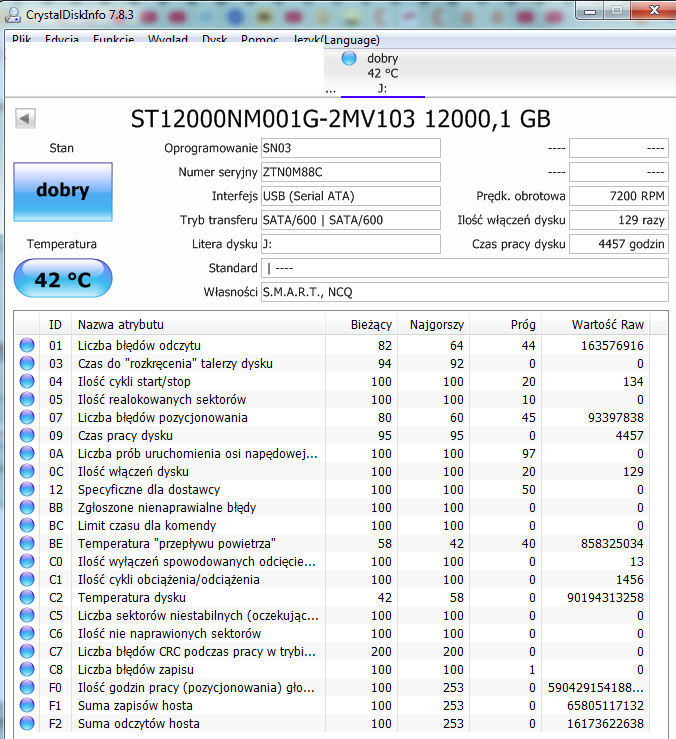The image size is (676, 739).
Task: Click the Próg column header
Action: coord(505,325)
